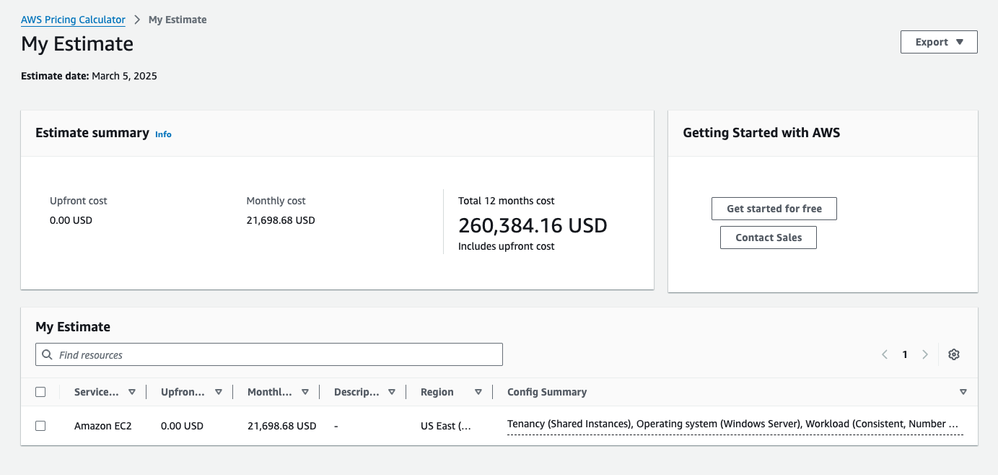Check the Amazon EC2 row checkbox

[x=41, y=426]
